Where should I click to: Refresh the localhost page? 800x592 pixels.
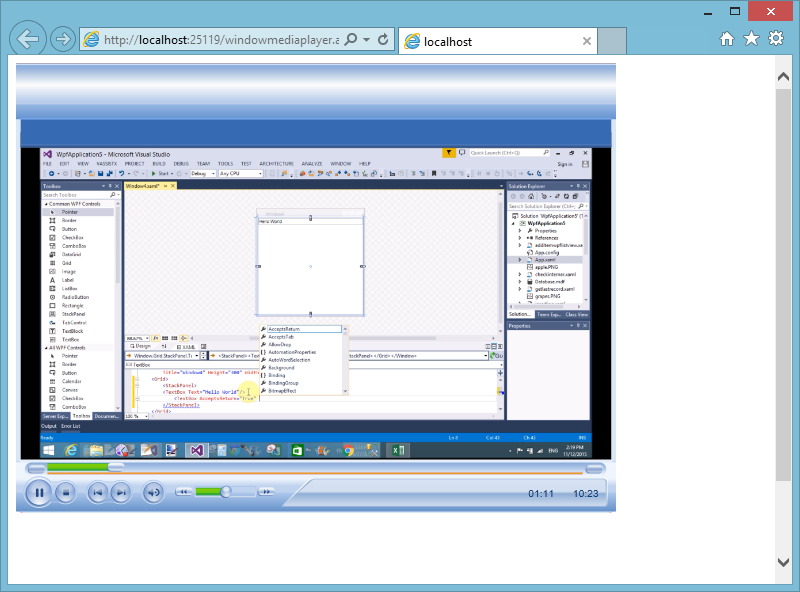[383, 41]
